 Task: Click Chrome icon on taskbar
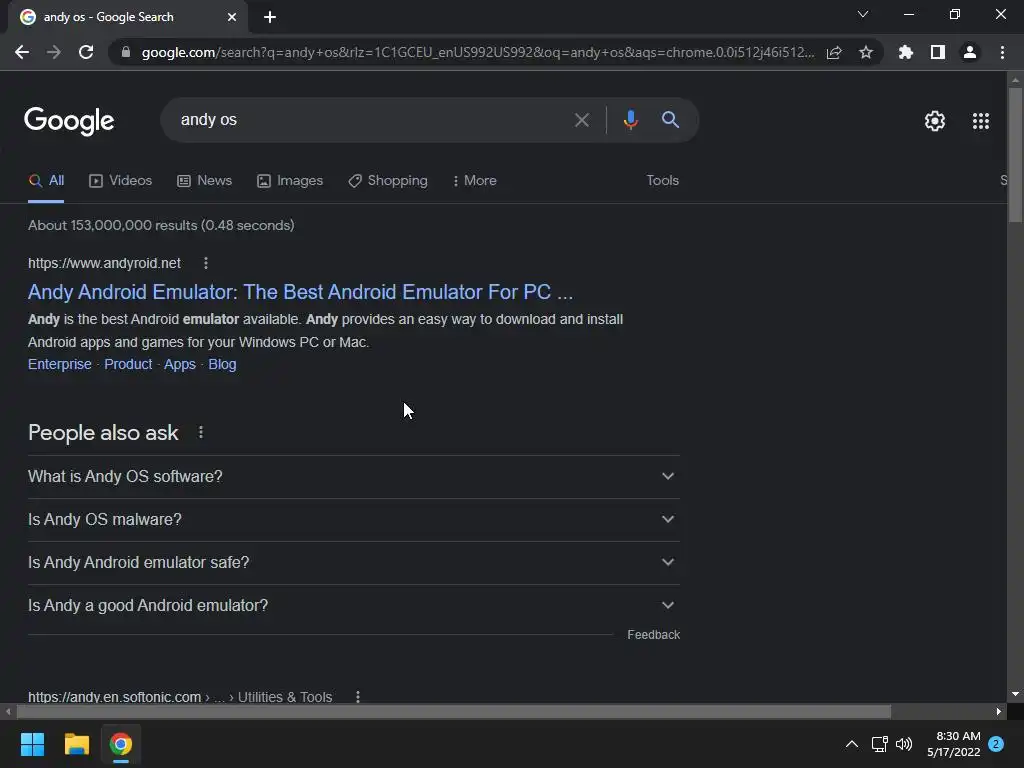(x=121, y=744)
